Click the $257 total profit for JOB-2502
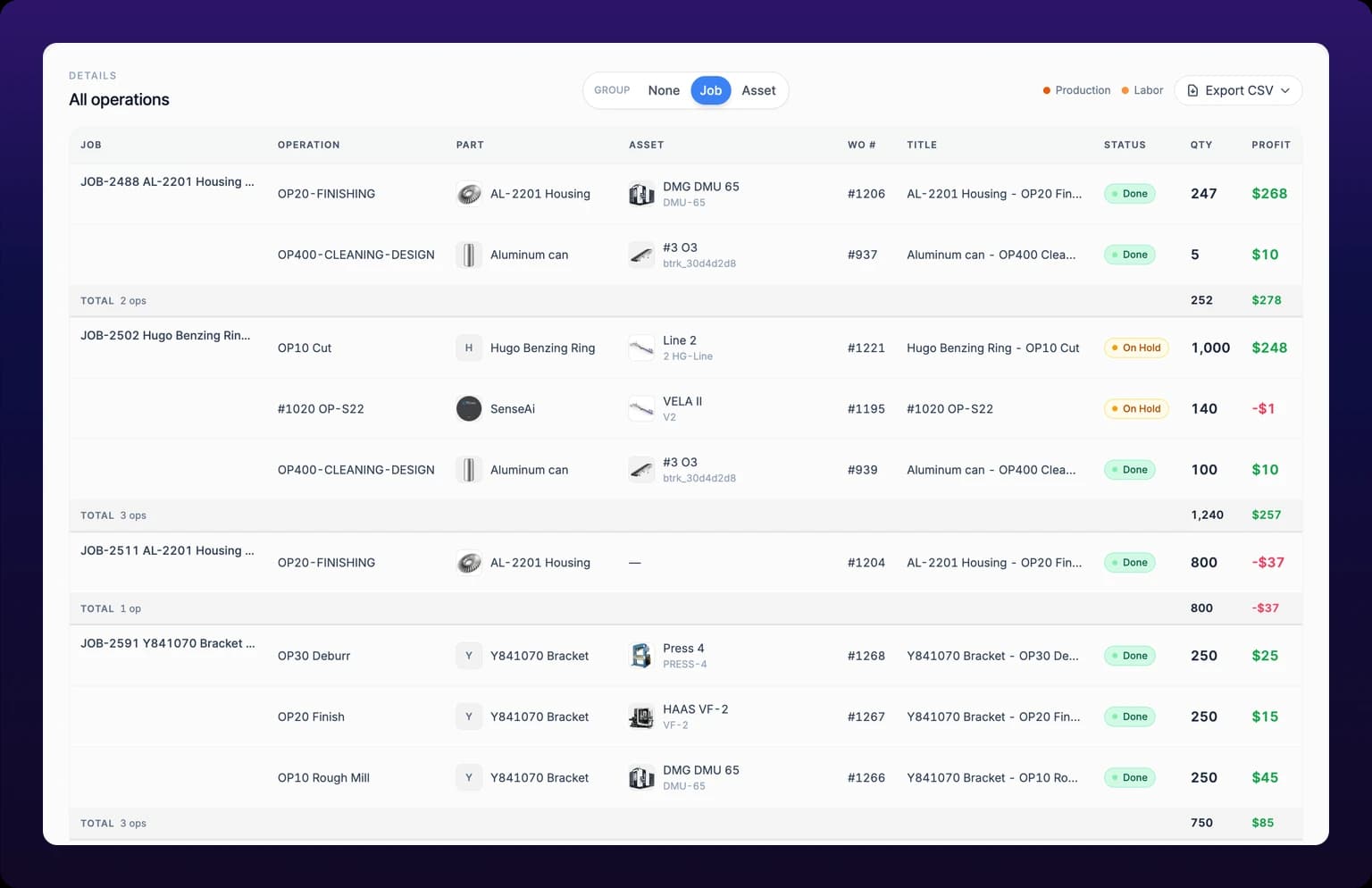Image resolution: width=1372 pixels, height=888 pixels. coord(1267,515)
